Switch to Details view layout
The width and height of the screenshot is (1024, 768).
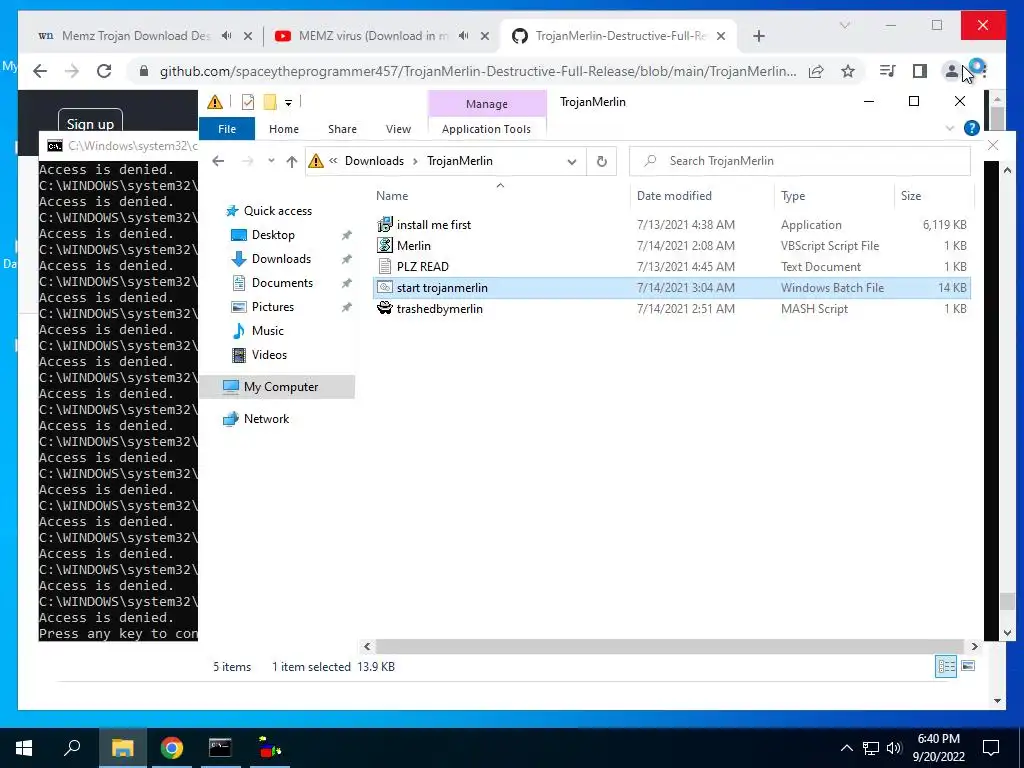coord(945,666)
